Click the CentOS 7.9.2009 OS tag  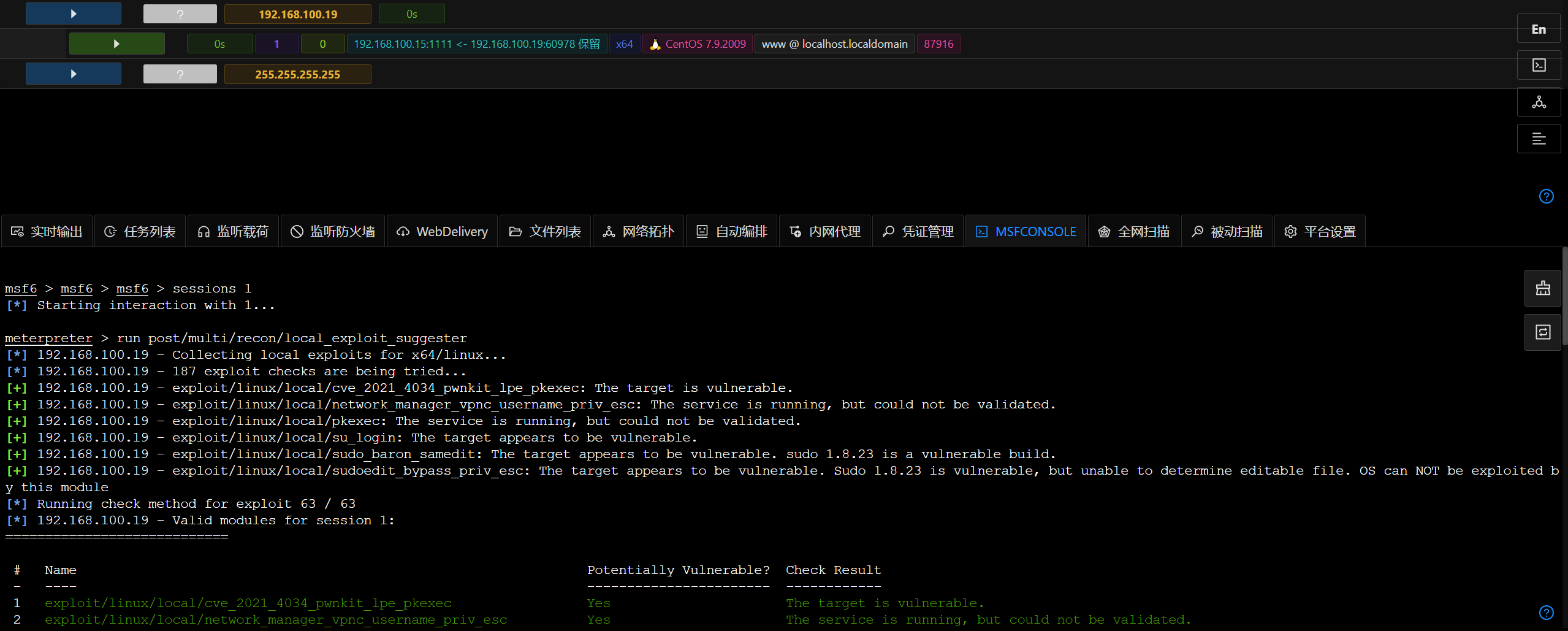[x=697, y=44]
